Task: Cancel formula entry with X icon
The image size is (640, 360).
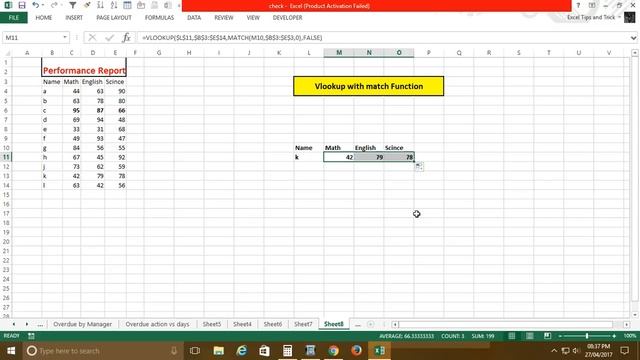Action: click(x=92, y=38)
